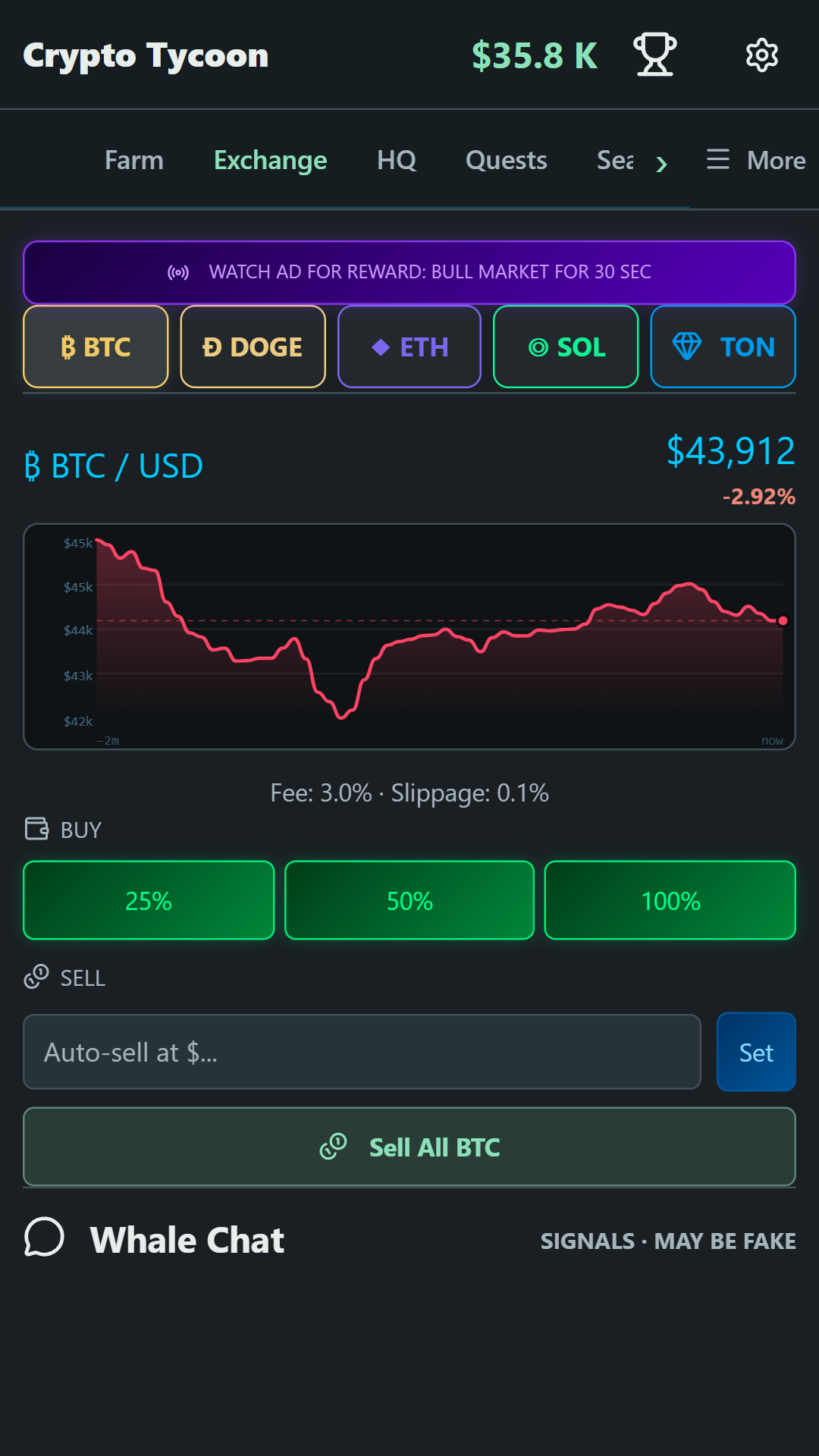Screen dimensions: 819x1456
Task: Select the BTC coin
Action: pos(96,347)
